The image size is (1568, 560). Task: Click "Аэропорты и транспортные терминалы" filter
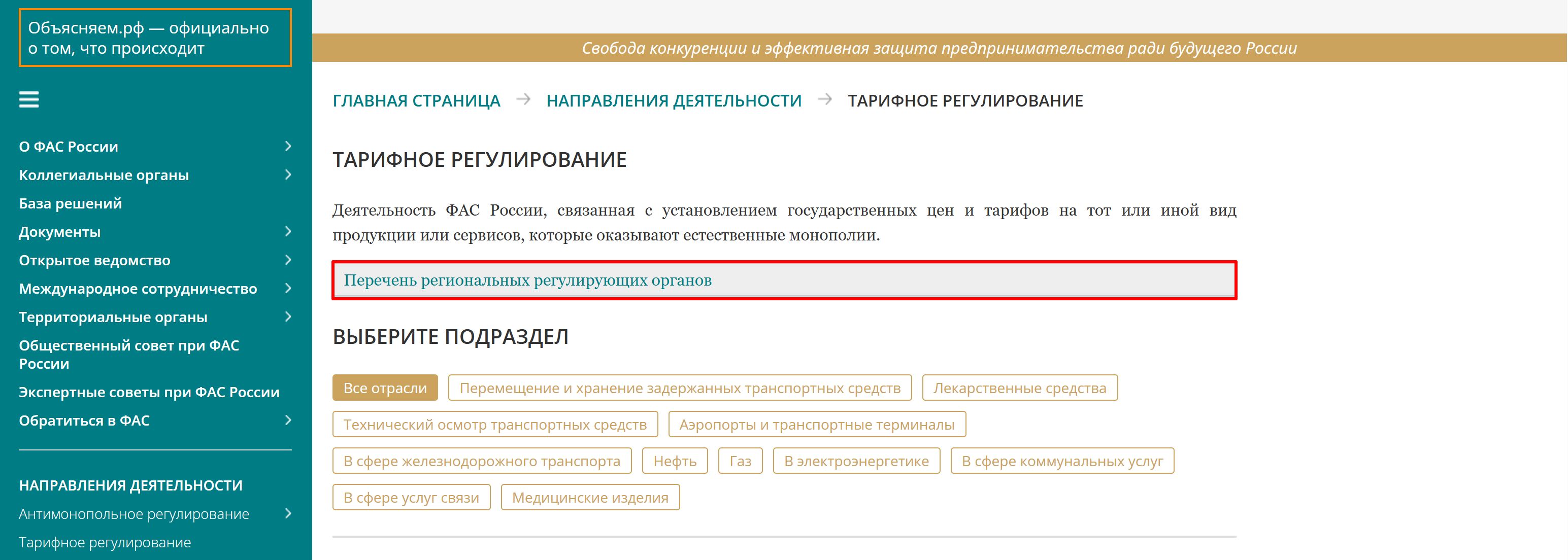817,425
